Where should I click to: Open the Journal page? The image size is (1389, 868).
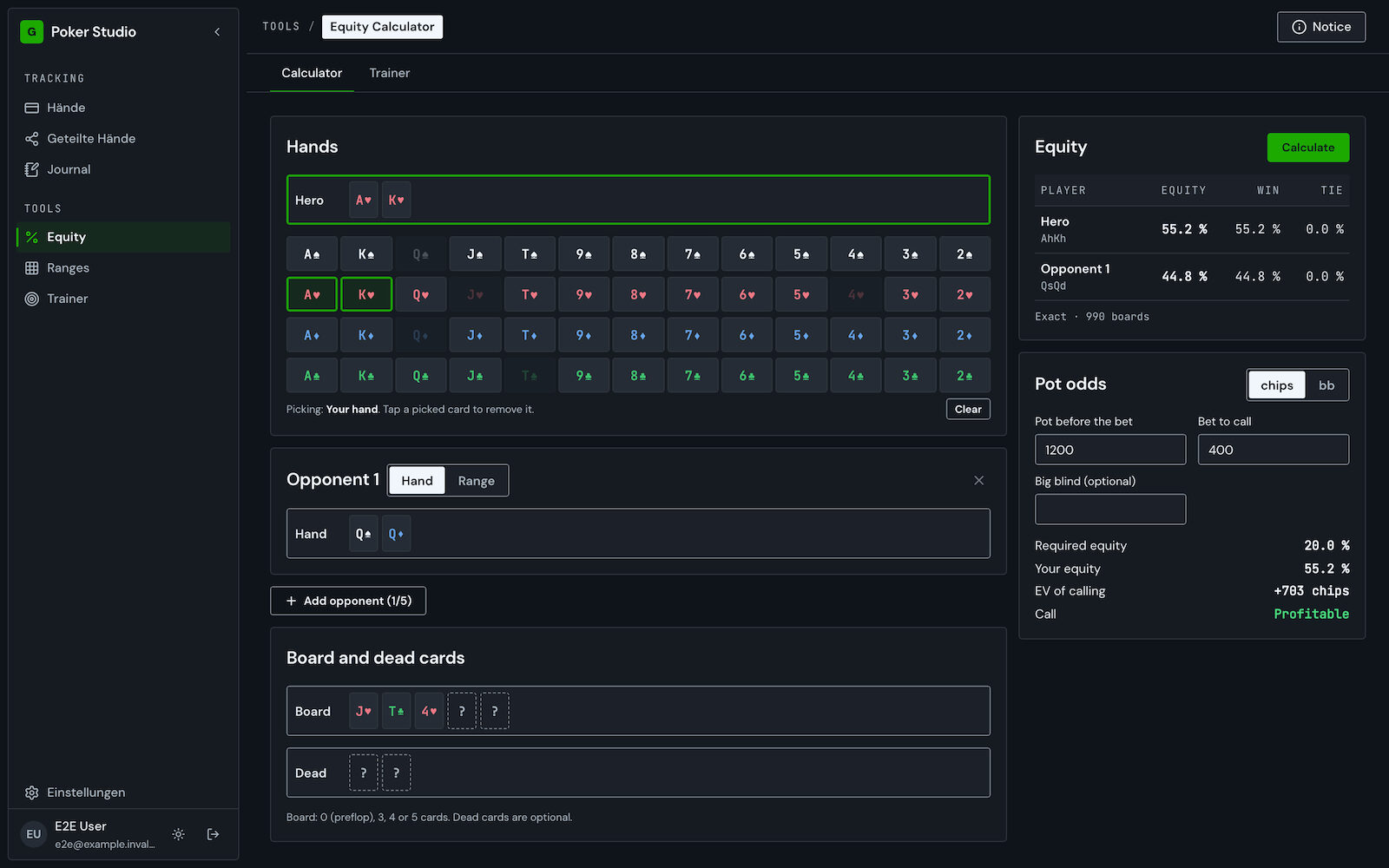tap(123, 169)
